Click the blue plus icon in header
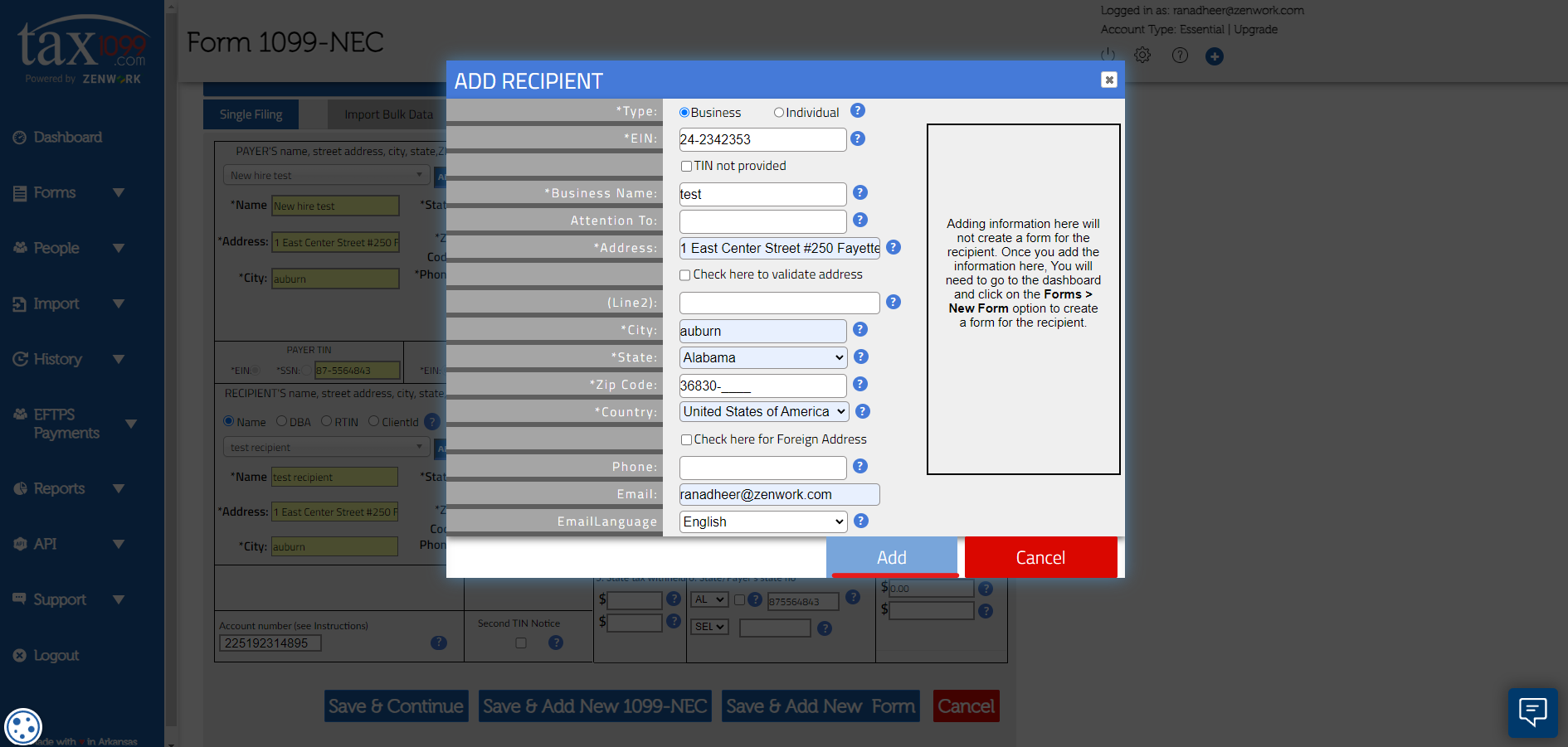Screen dimensions: 1568x747 click(x=1215, y=56)
